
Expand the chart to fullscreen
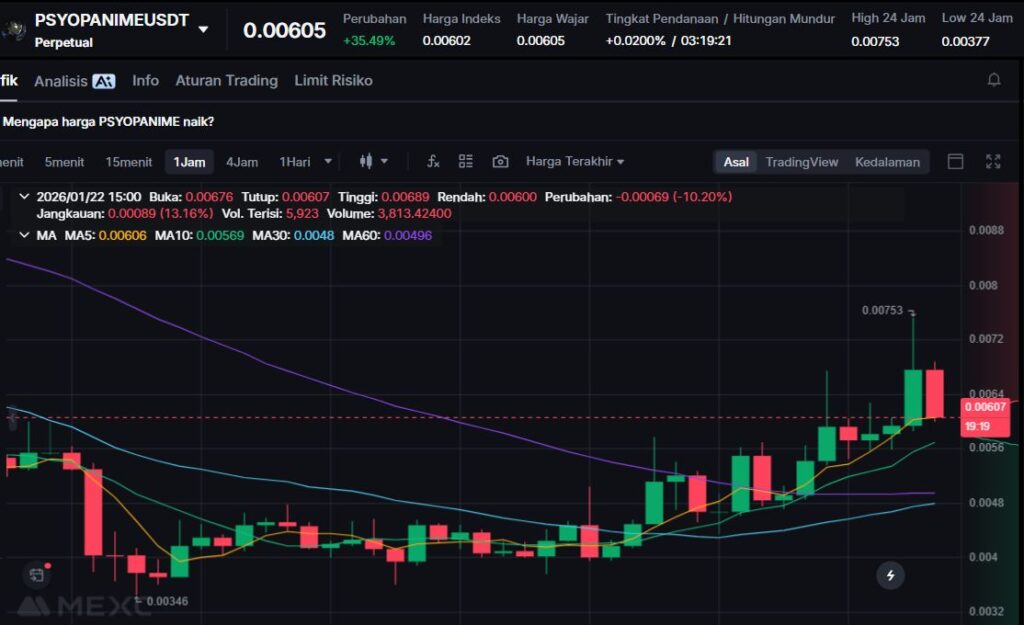(993, 162)
